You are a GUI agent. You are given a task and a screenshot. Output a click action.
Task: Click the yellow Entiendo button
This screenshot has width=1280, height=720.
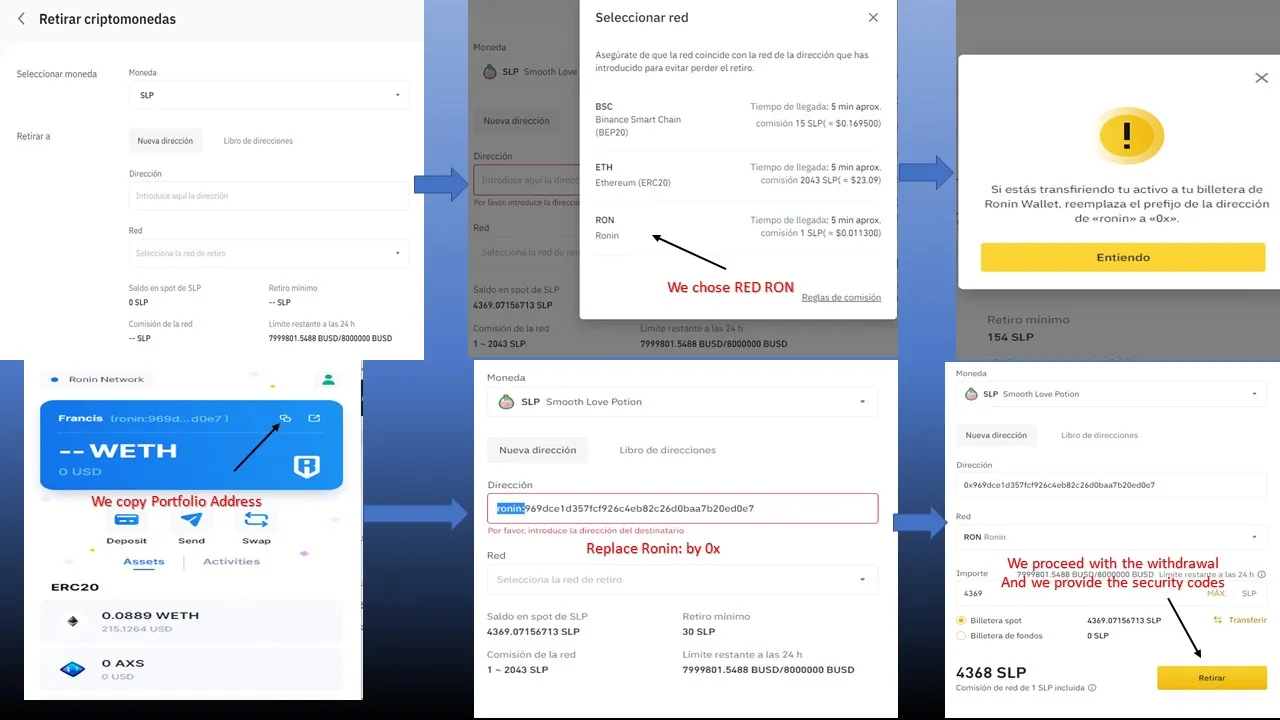[x=1123, y=257]
